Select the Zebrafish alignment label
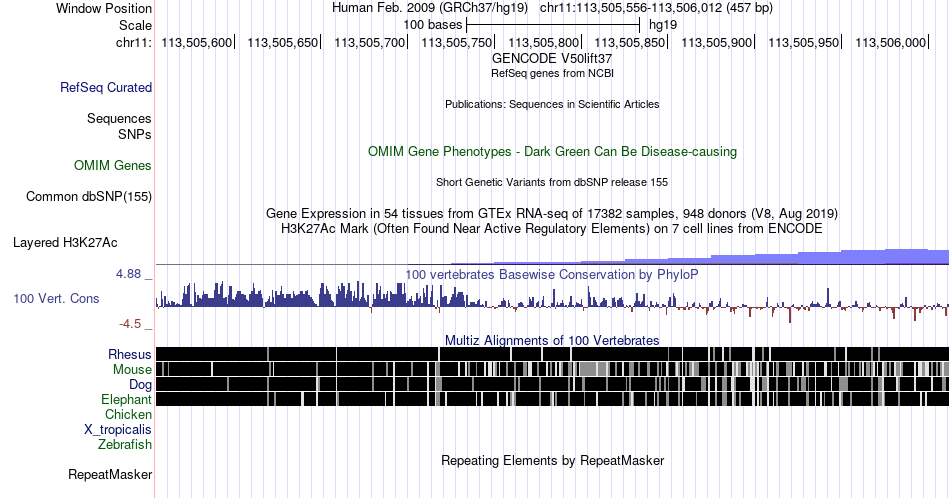This screenshot has width=950, height=498. [125, 444]
